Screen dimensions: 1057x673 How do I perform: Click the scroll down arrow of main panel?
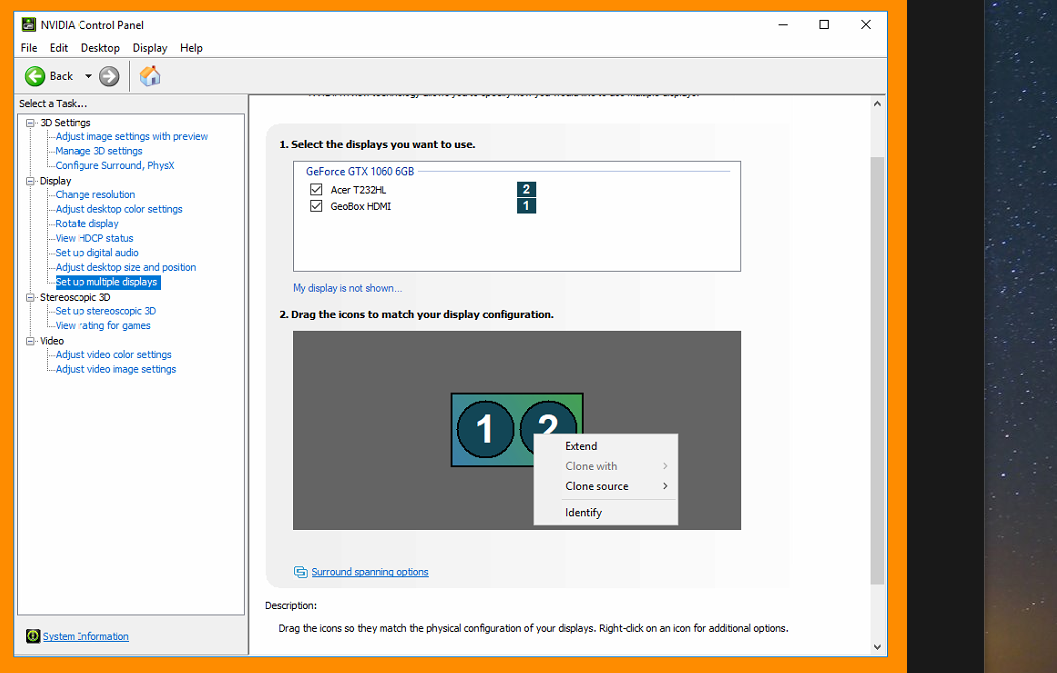point(877,646)
